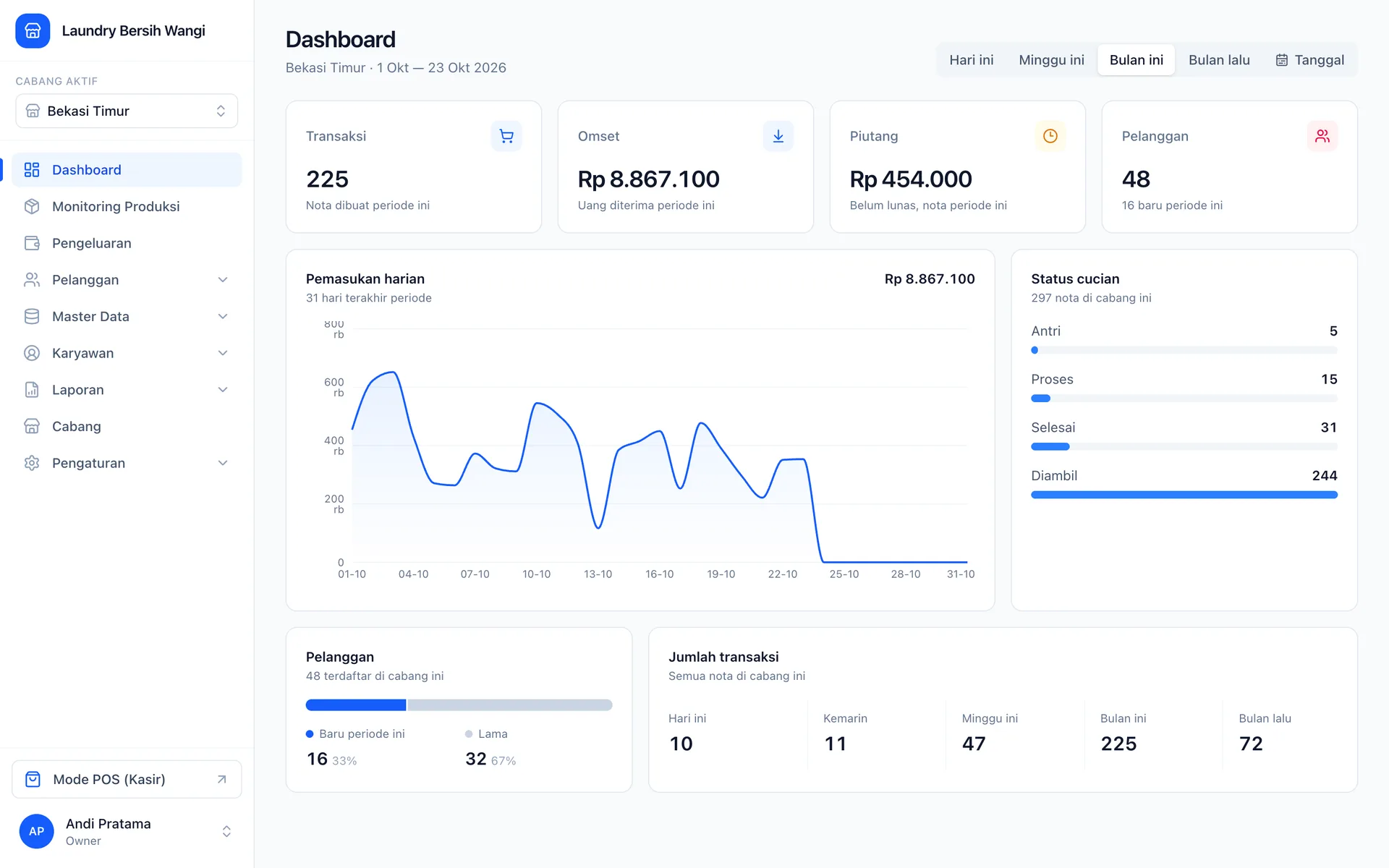Click the Selesai status progress bar

click(x=1184, y=447)
